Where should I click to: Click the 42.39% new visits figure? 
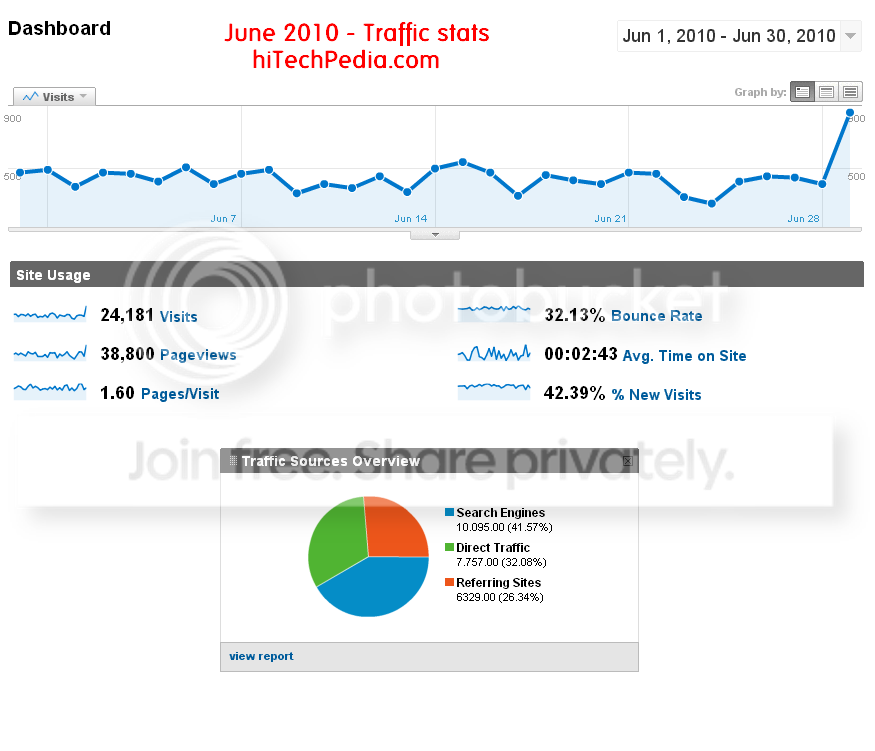coord(575,393)
